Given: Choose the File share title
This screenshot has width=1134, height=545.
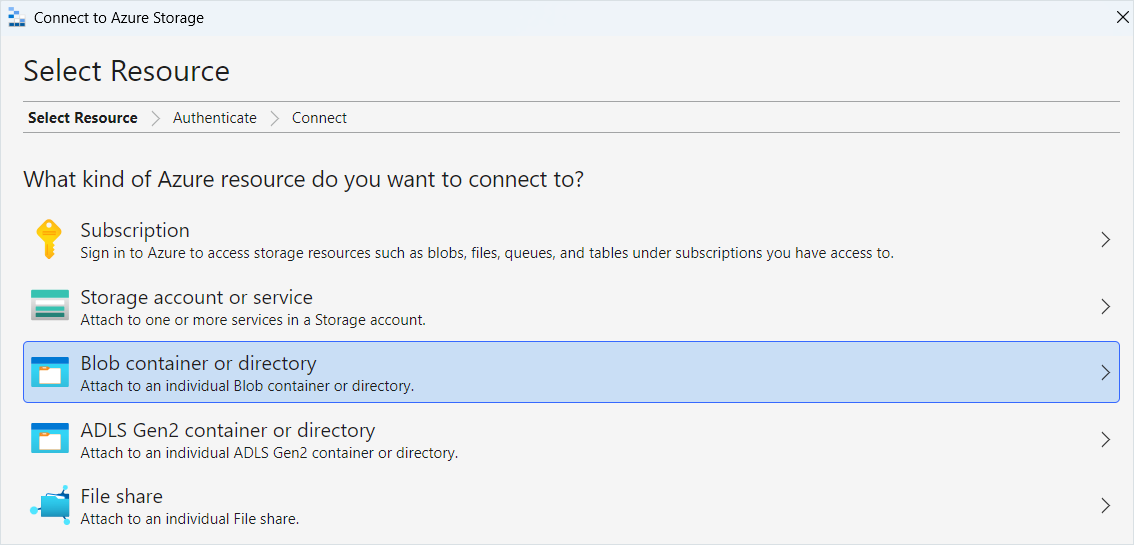Looking at the screenshot, I should pos(122,496).
